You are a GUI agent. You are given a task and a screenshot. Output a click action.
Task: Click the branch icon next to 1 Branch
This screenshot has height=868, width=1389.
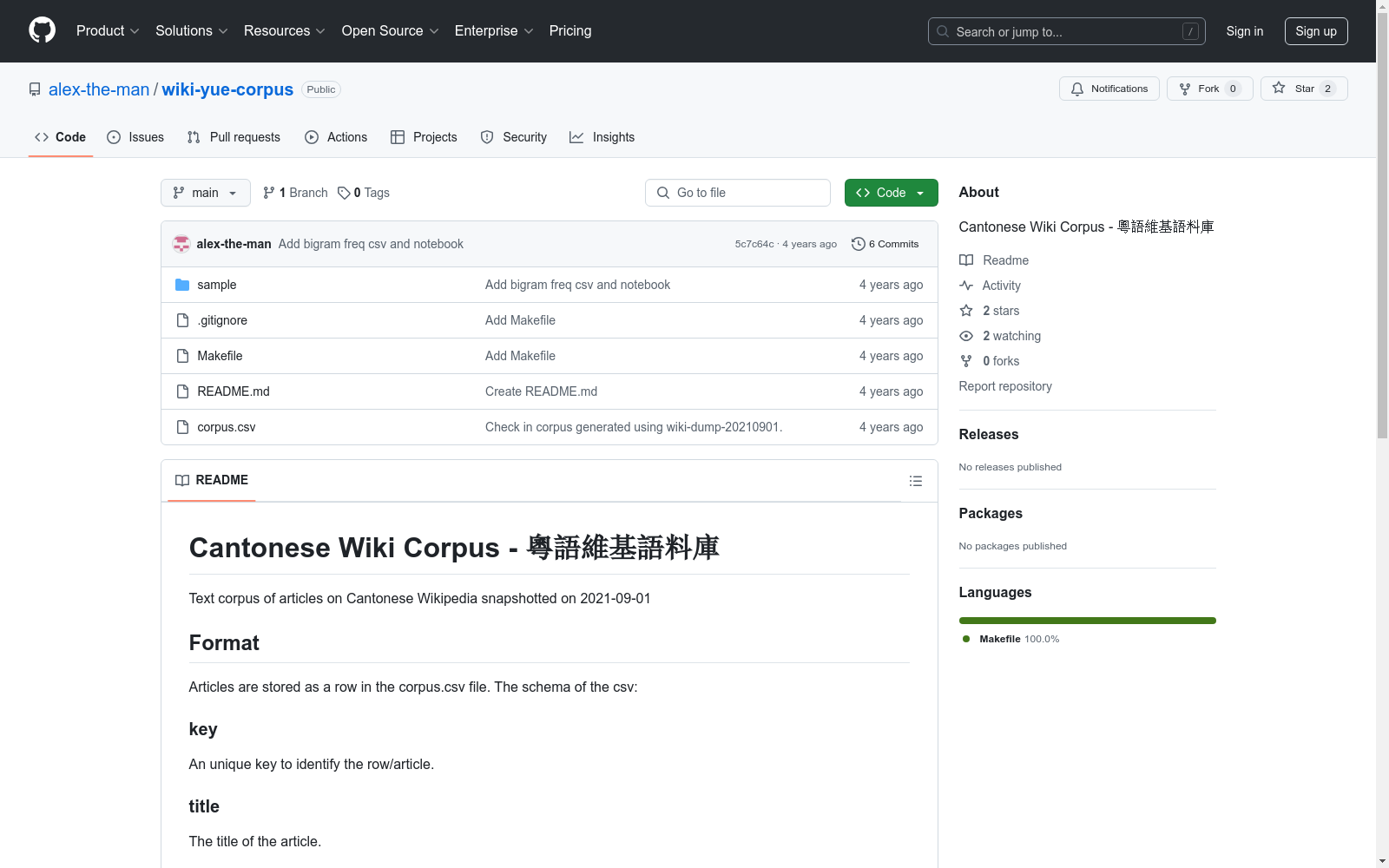click(x=269, y=193)
